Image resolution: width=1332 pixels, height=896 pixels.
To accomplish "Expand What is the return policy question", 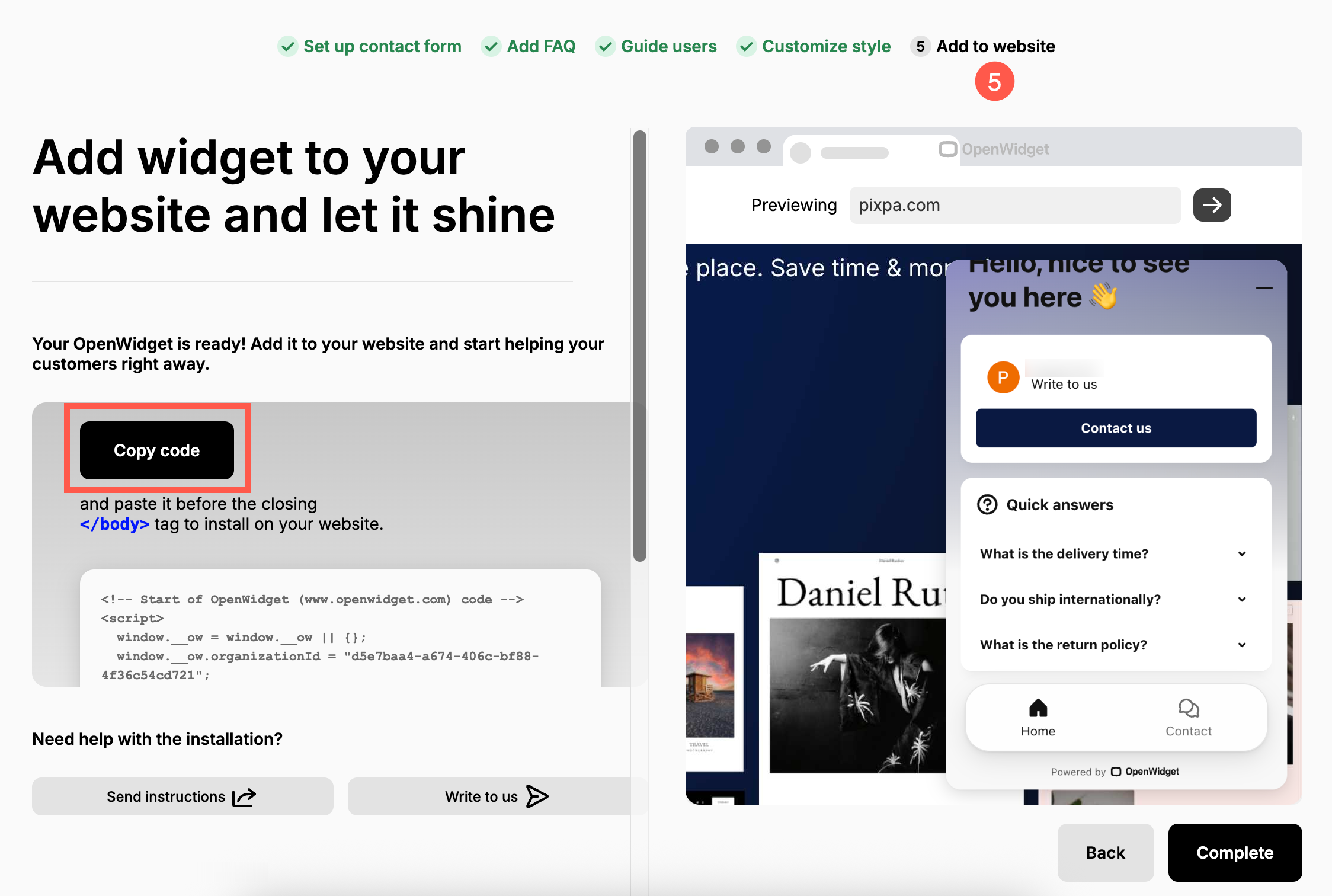I will pyautogui.click(x=1114, y=645).
